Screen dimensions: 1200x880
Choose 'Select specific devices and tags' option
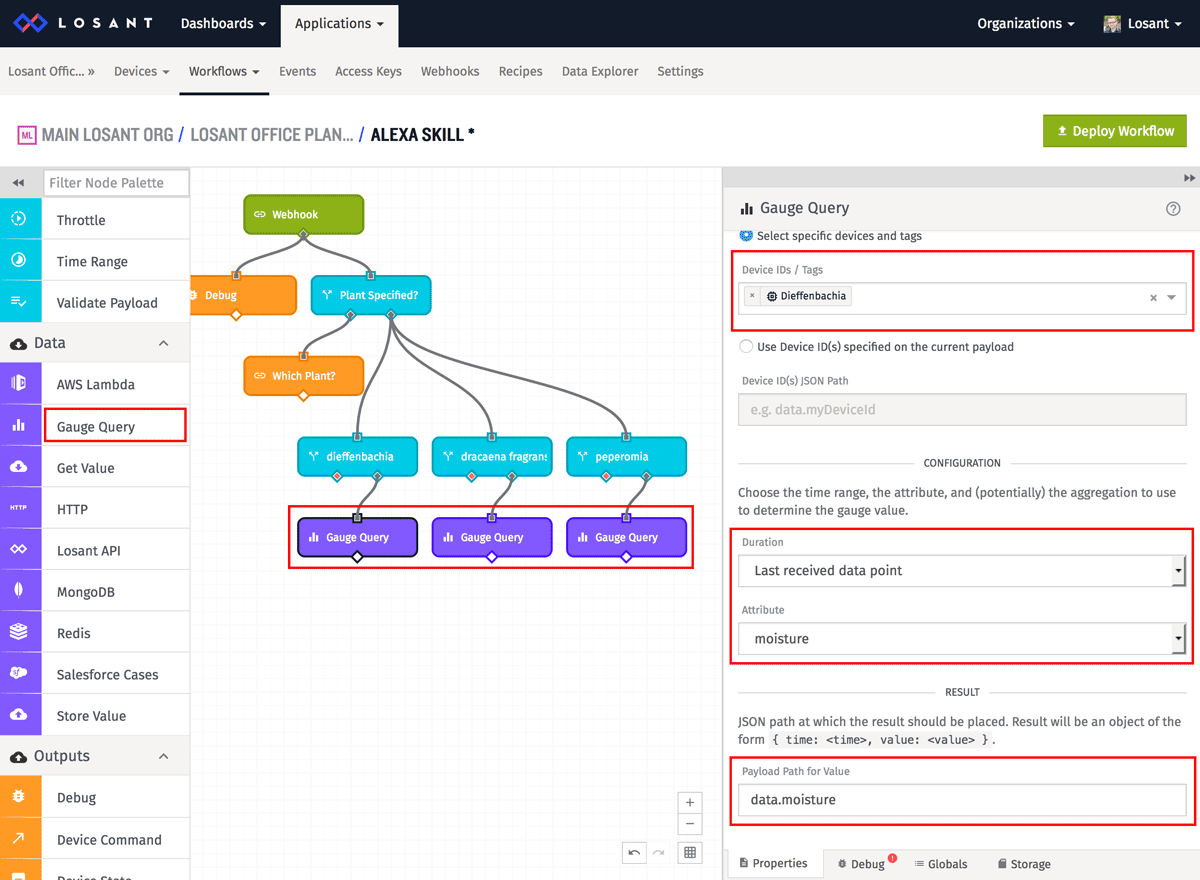[746, 236]
